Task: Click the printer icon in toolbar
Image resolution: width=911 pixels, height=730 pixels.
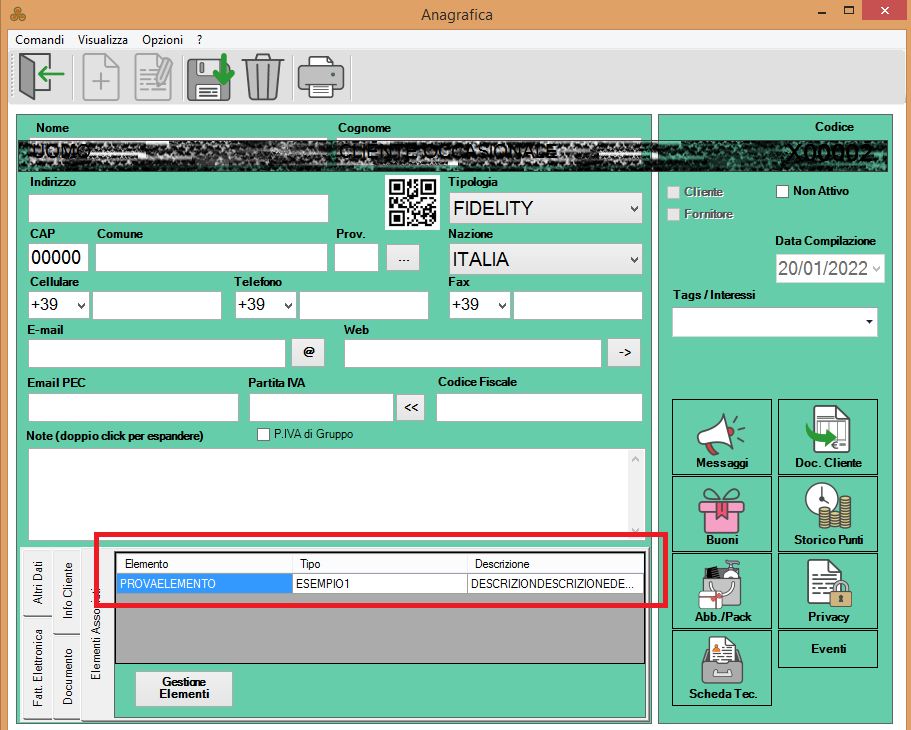Action: point(321,77)
